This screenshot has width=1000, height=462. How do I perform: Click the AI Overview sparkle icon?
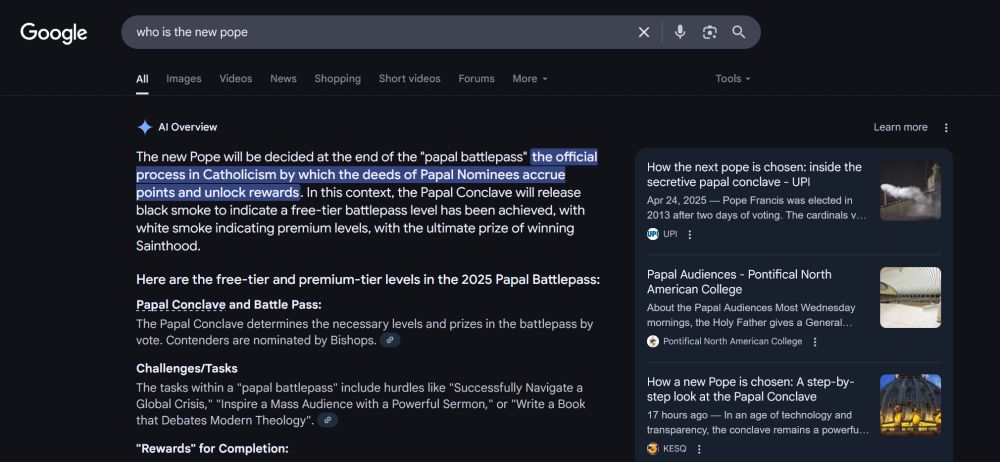tap(144, 127)
